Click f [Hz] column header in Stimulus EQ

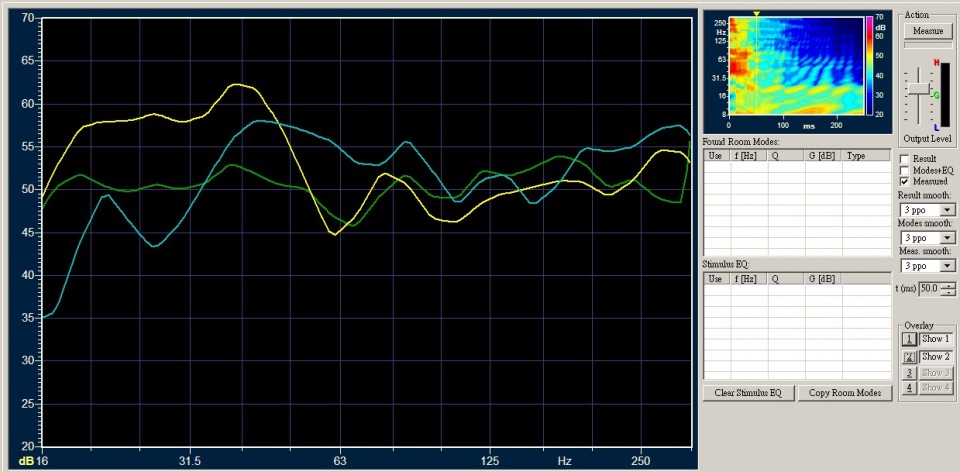point(748,279)
